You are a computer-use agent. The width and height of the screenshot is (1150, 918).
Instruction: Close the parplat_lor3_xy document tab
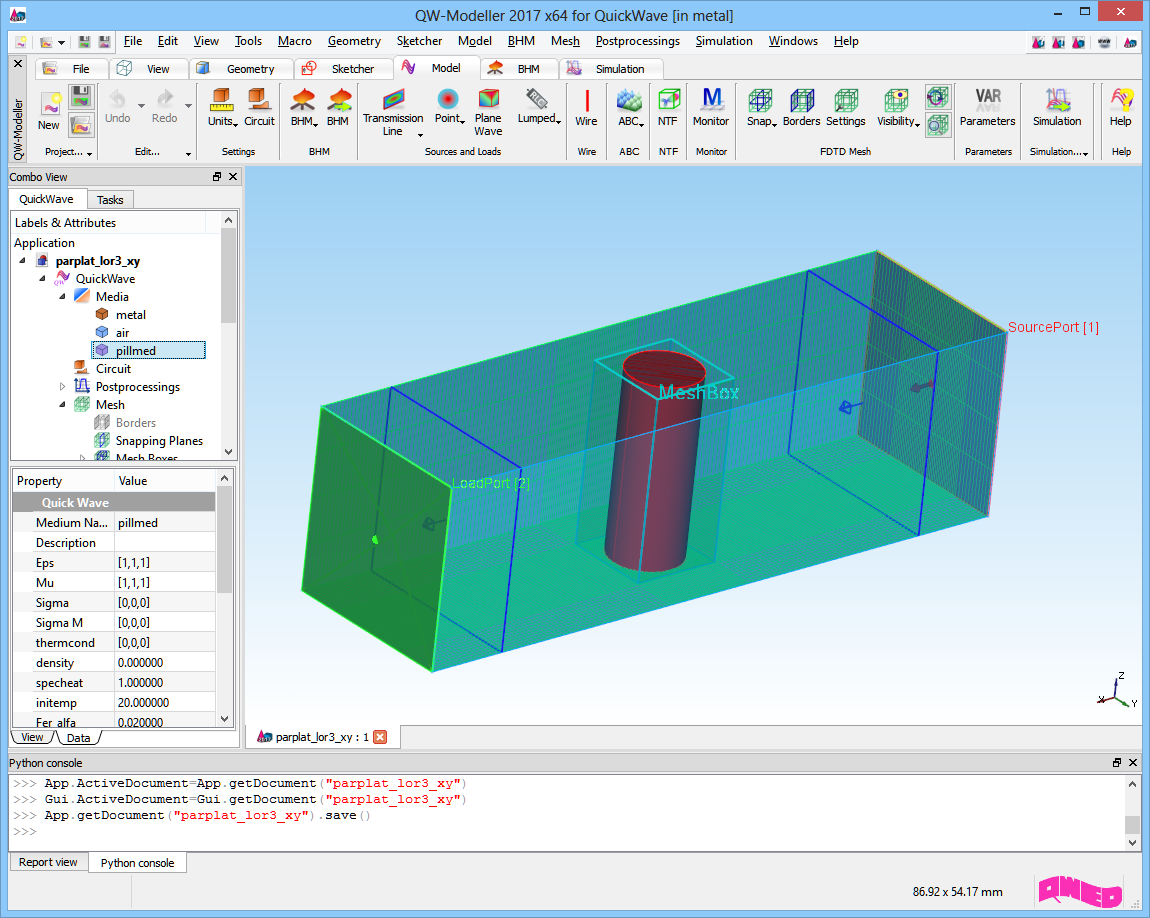(380, 737)
